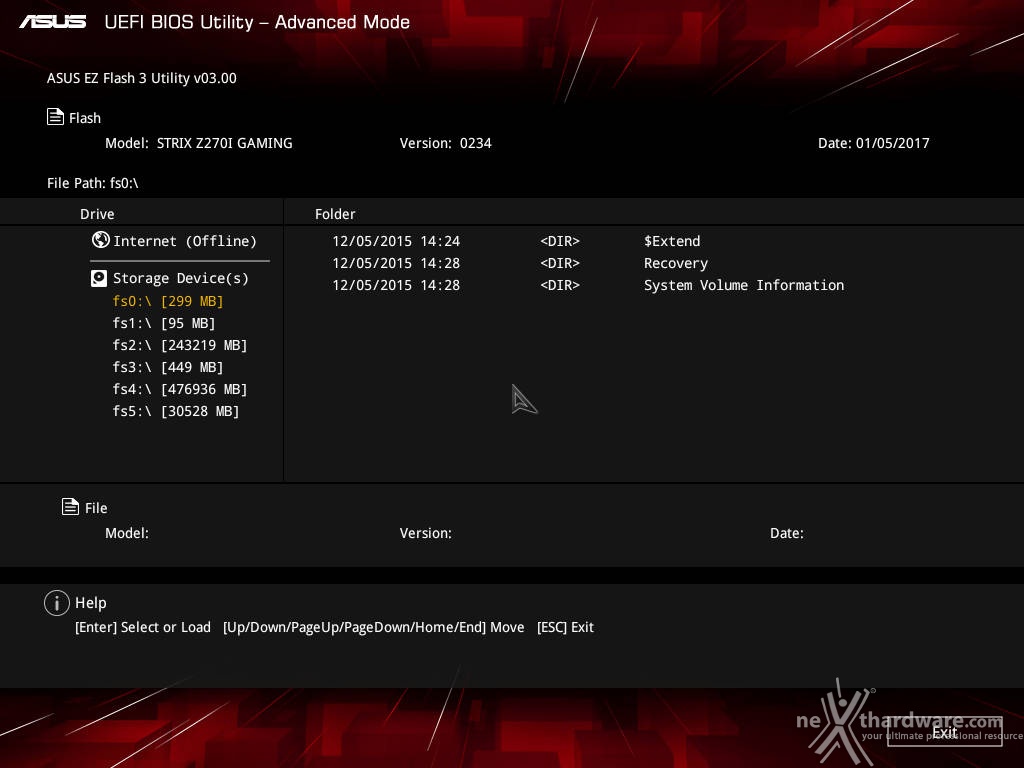Screen dimensions: 1024x768
Task: Click the <DIR> tag of System Volume row
Action: 560,285
